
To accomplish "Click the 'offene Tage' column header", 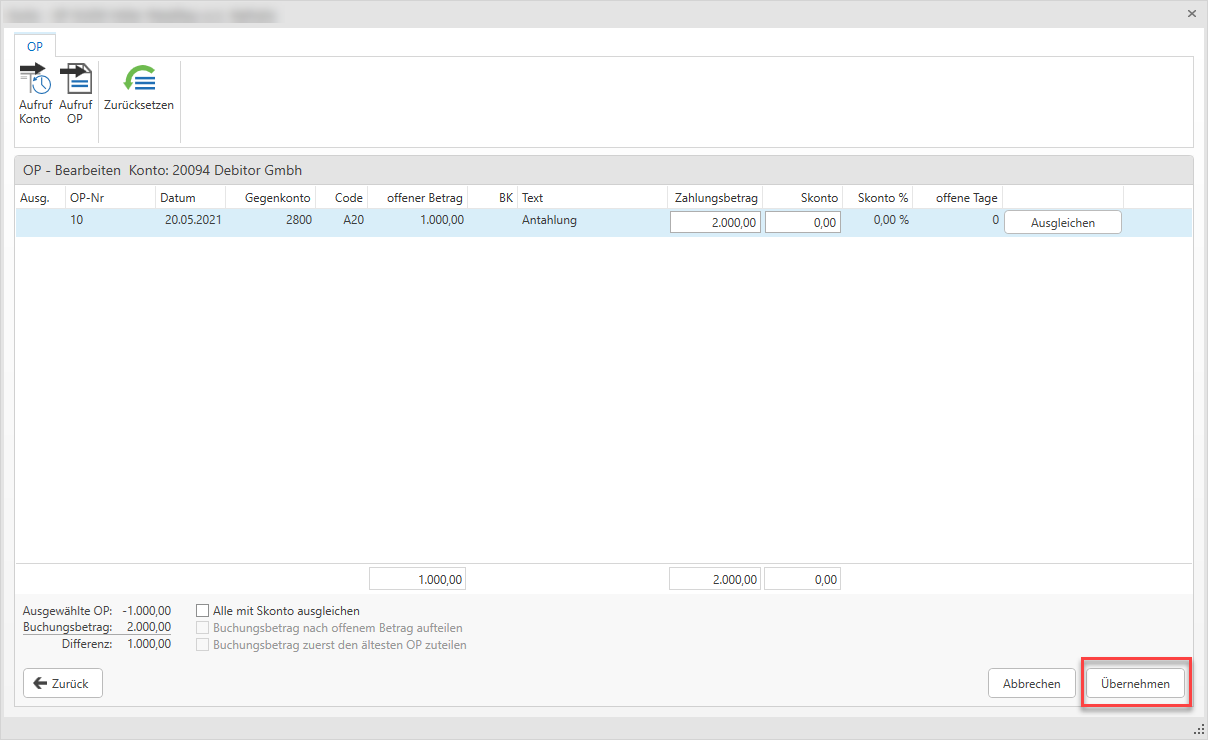I will click(x=966, y=198).
